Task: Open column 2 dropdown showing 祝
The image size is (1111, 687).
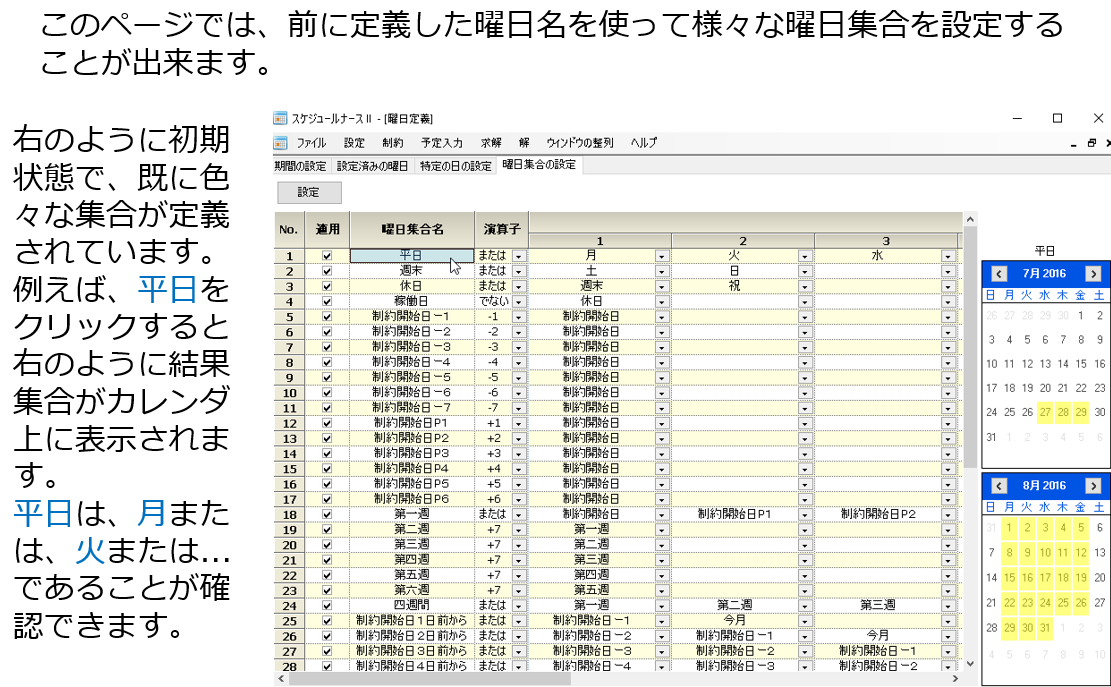Action: coord(804,287)
